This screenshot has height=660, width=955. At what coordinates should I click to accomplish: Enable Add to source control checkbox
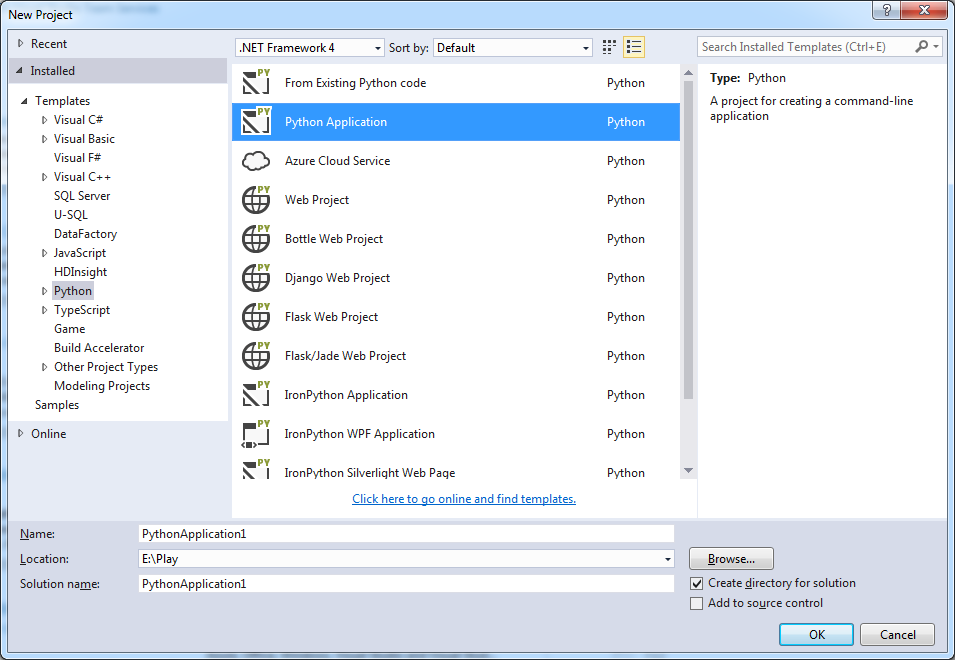(x=697, y=603)
